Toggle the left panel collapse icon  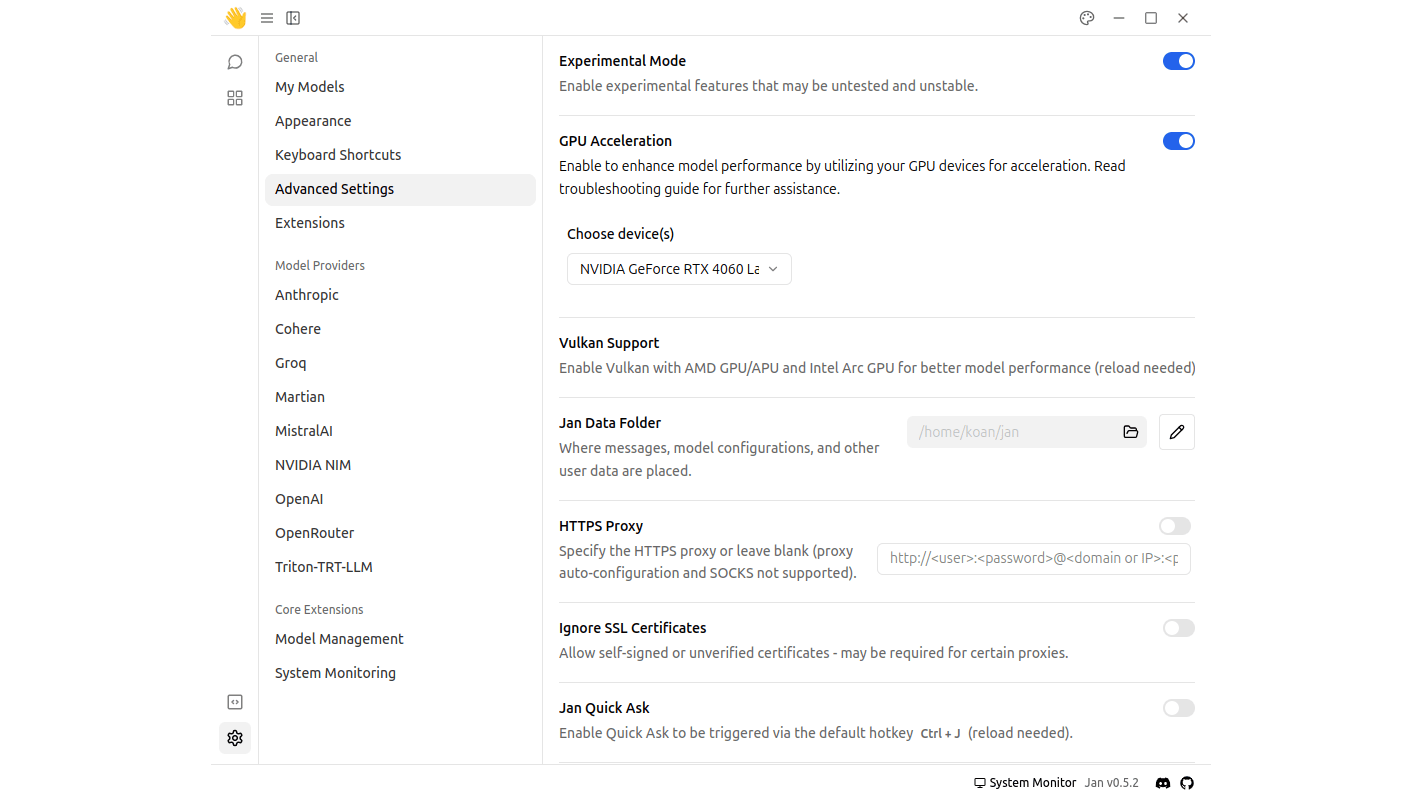[293, 18]
